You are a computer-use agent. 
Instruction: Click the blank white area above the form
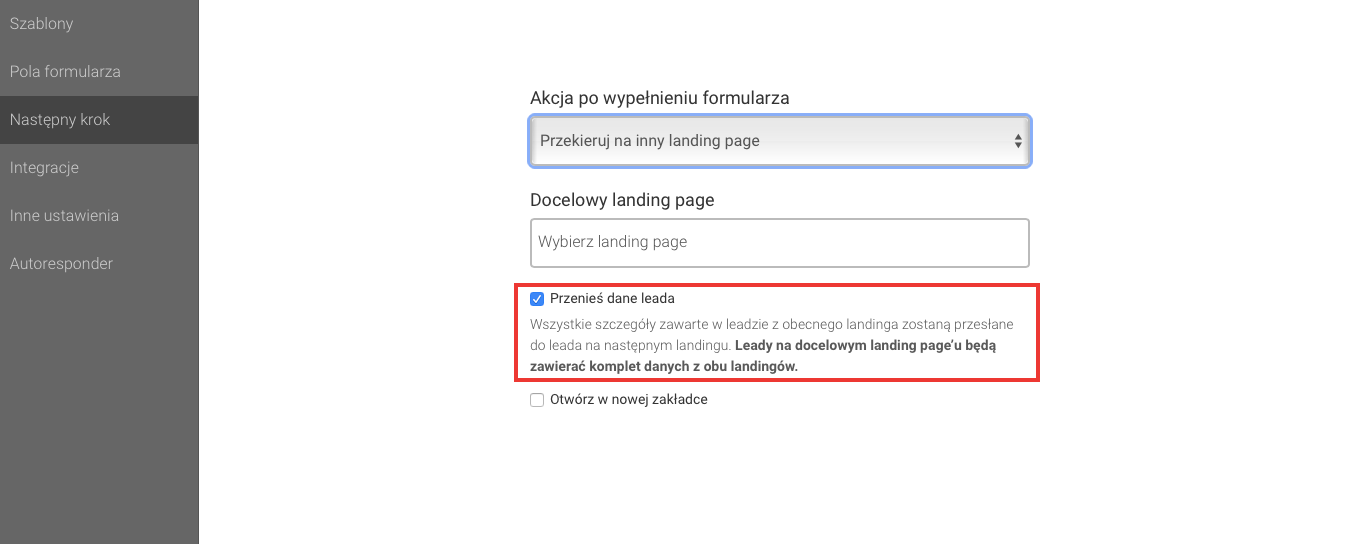tap(779, 40)
